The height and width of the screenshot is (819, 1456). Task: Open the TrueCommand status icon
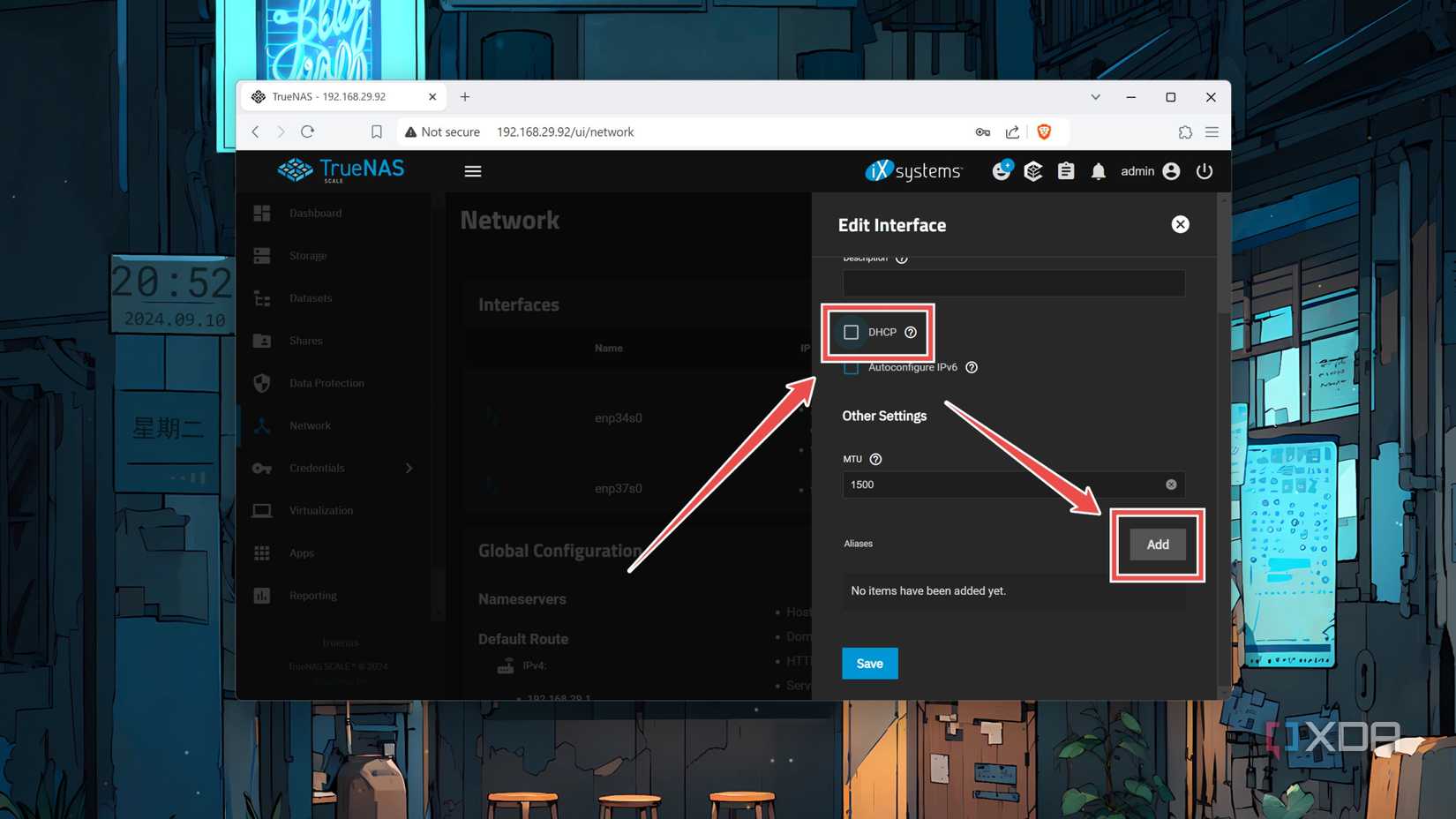1002,170
